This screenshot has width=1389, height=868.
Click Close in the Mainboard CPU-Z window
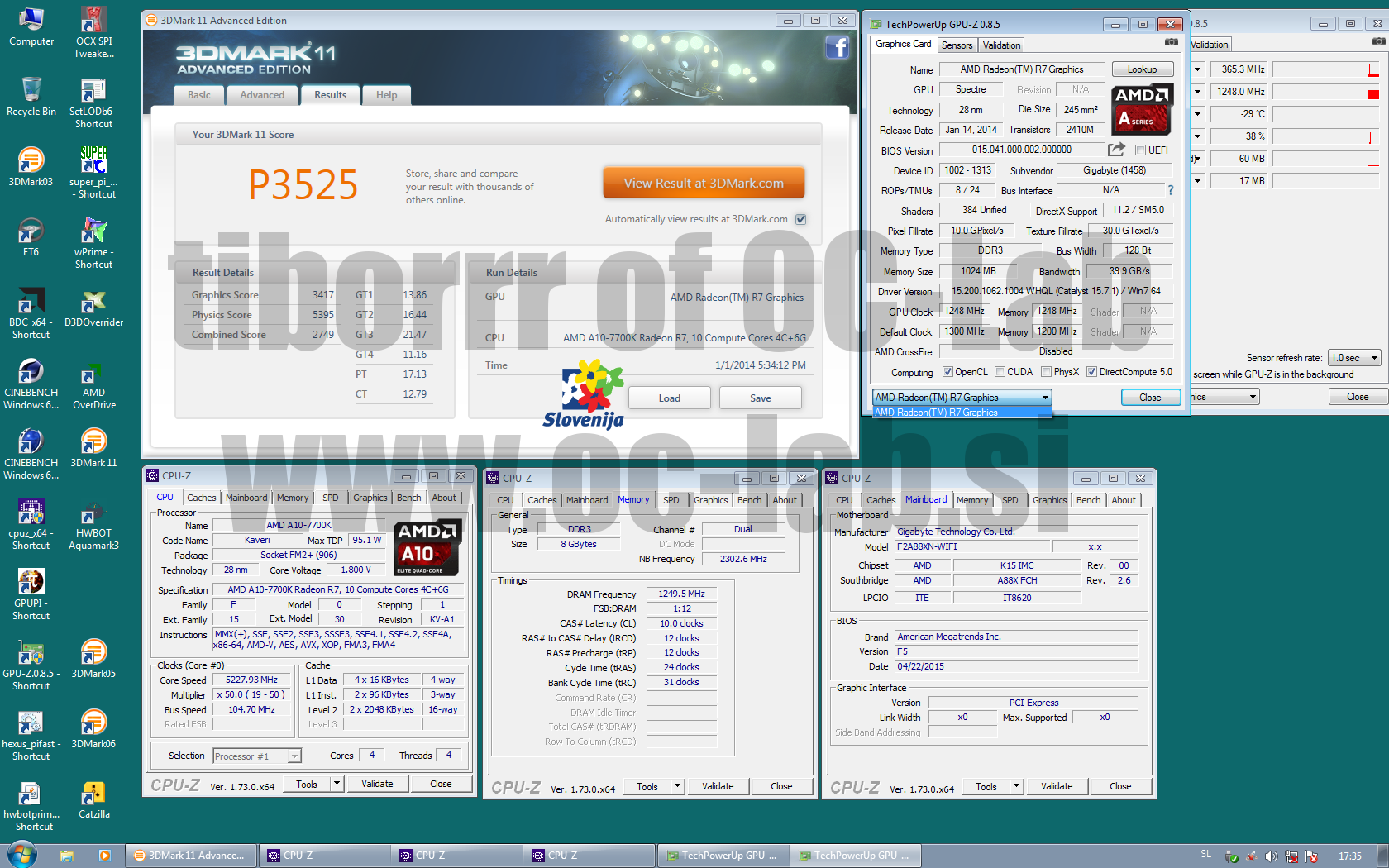[x=1120, y=786]
